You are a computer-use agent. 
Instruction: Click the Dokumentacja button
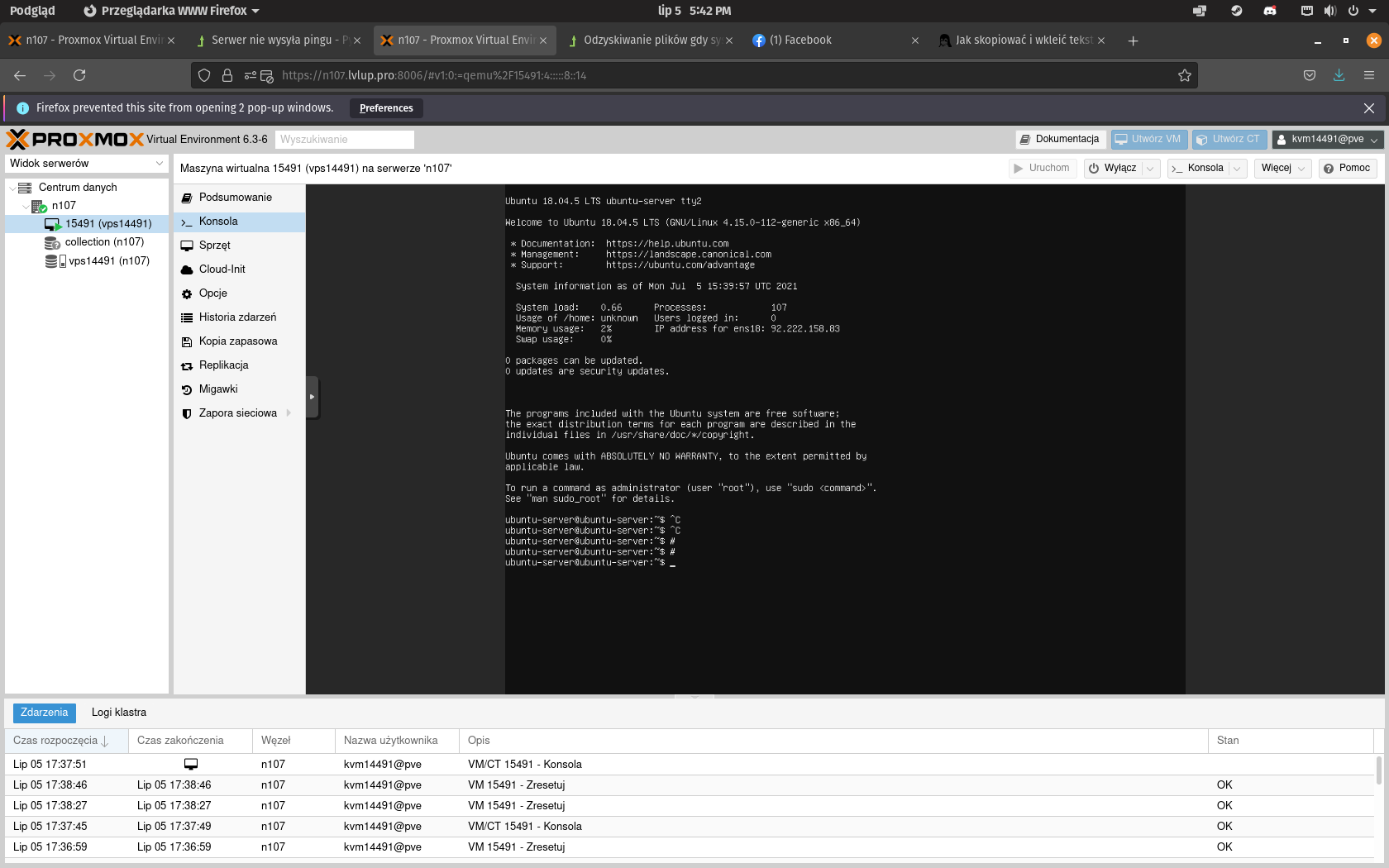coord(1060,140)
